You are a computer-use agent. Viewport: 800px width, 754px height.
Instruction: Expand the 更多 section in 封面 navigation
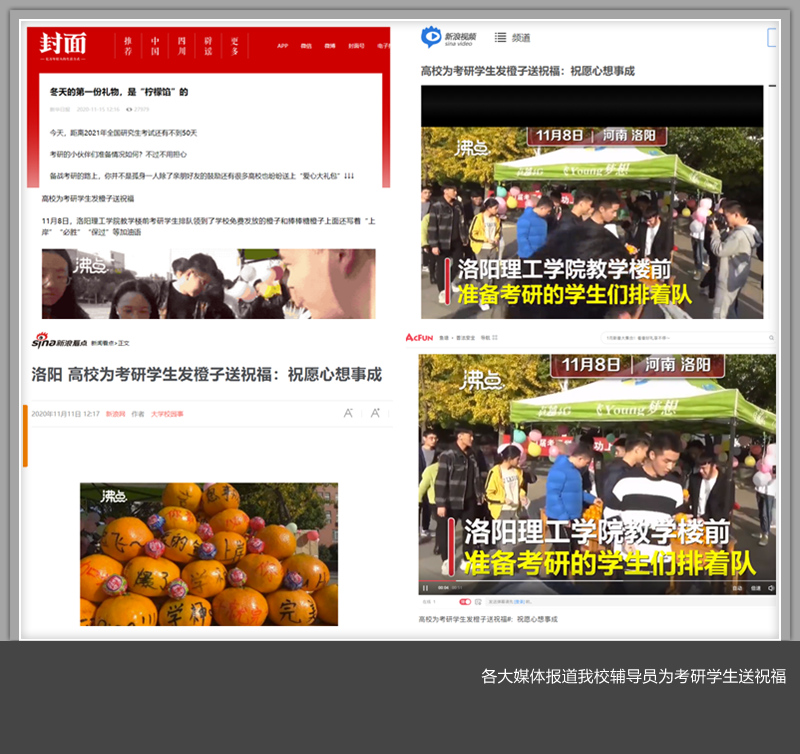coord(235,44)
